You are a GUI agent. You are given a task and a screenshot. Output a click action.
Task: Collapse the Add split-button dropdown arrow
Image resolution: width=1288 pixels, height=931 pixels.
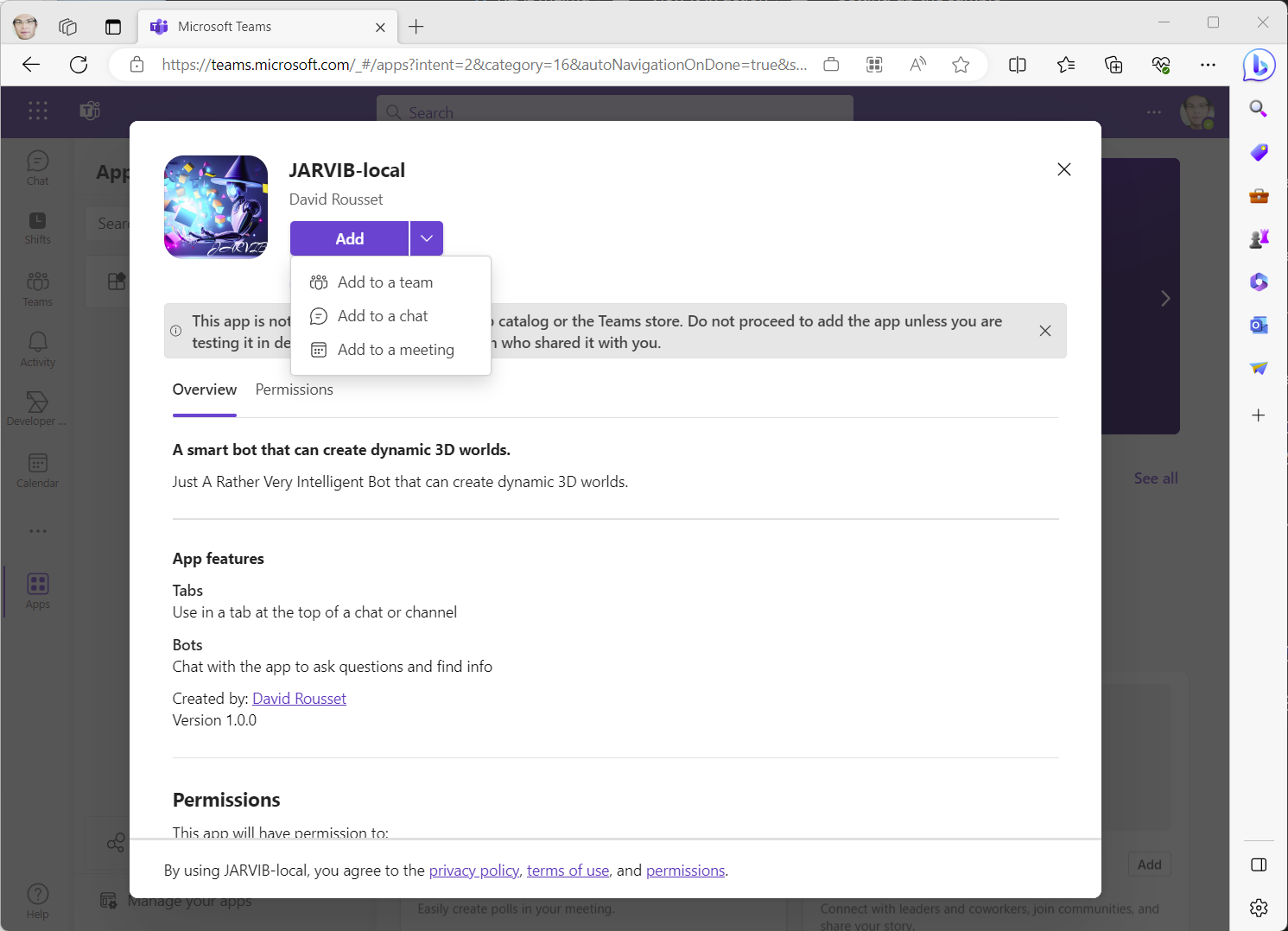point(427,238)
